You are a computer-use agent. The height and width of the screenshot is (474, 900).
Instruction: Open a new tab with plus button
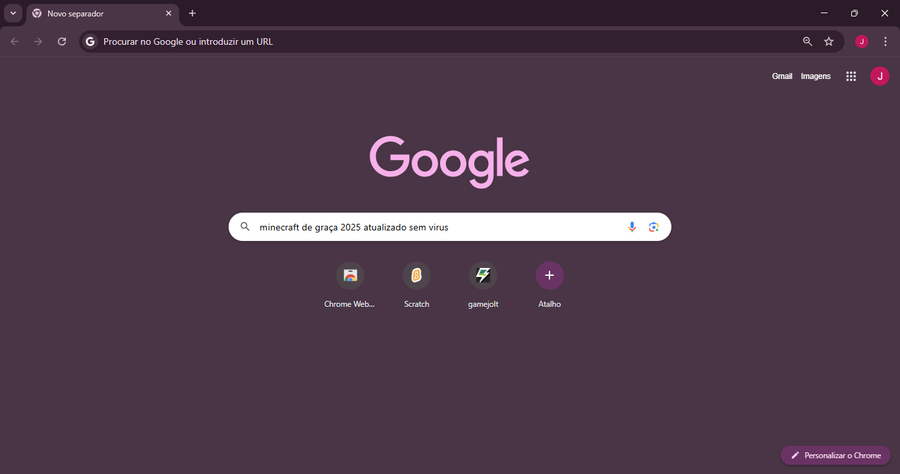tap(192, 13)
